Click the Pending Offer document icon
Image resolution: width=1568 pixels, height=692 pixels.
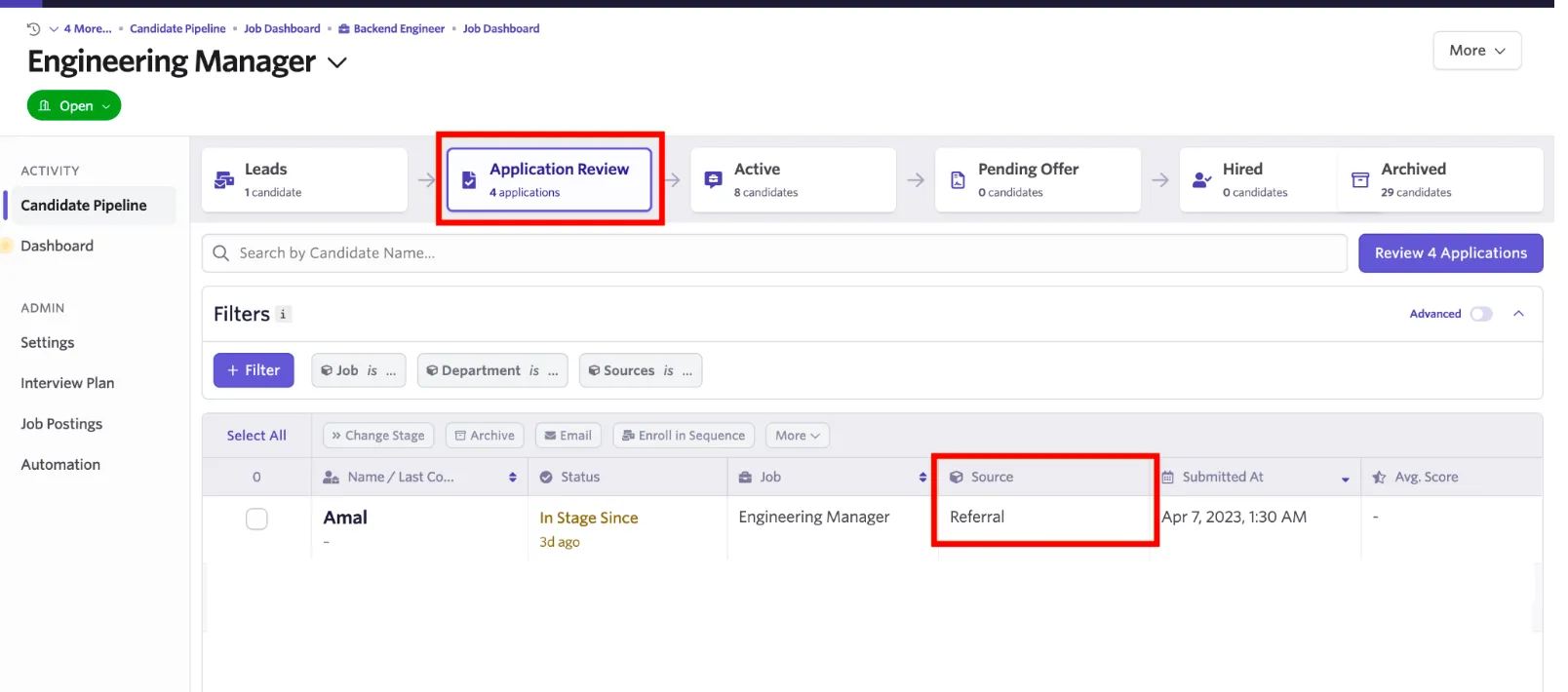[958, 180]
